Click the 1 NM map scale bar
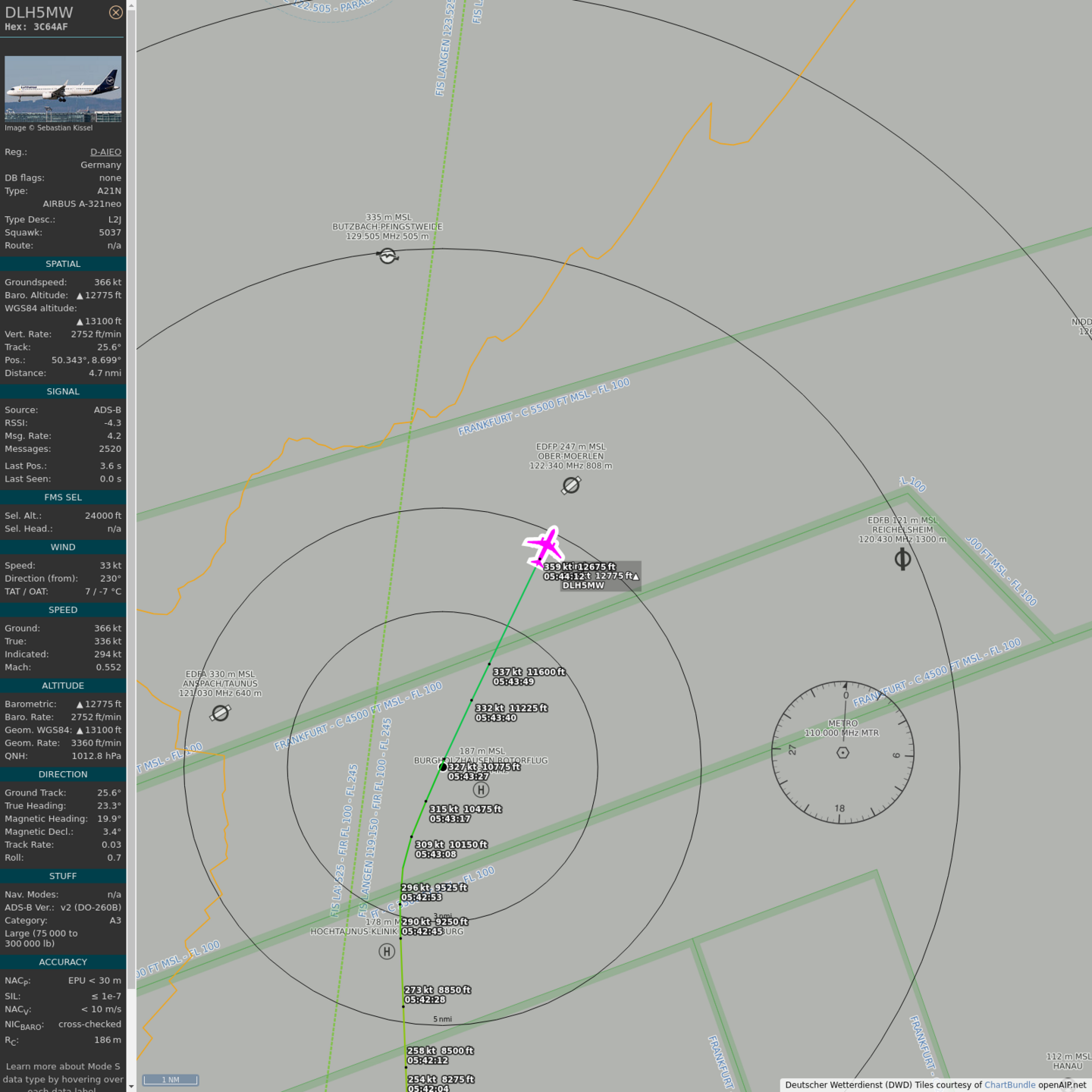Screen dimensions: 1092x1092 coord(171,1080)
